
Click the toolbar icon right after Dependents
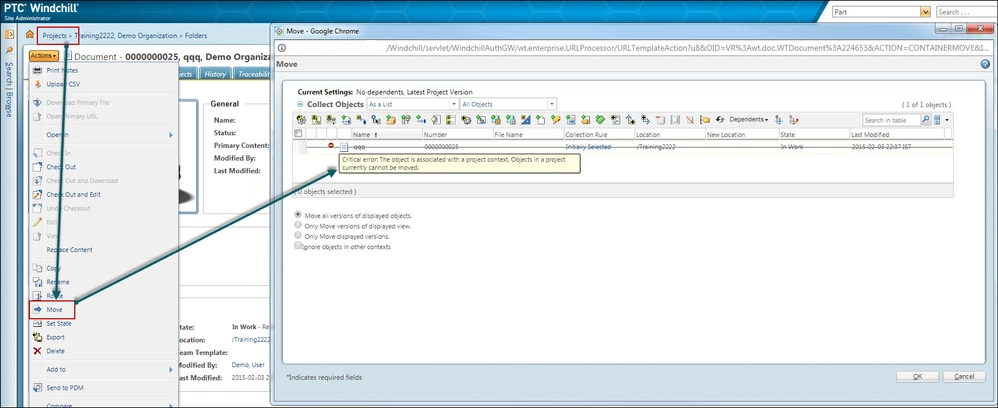[778, 119]
